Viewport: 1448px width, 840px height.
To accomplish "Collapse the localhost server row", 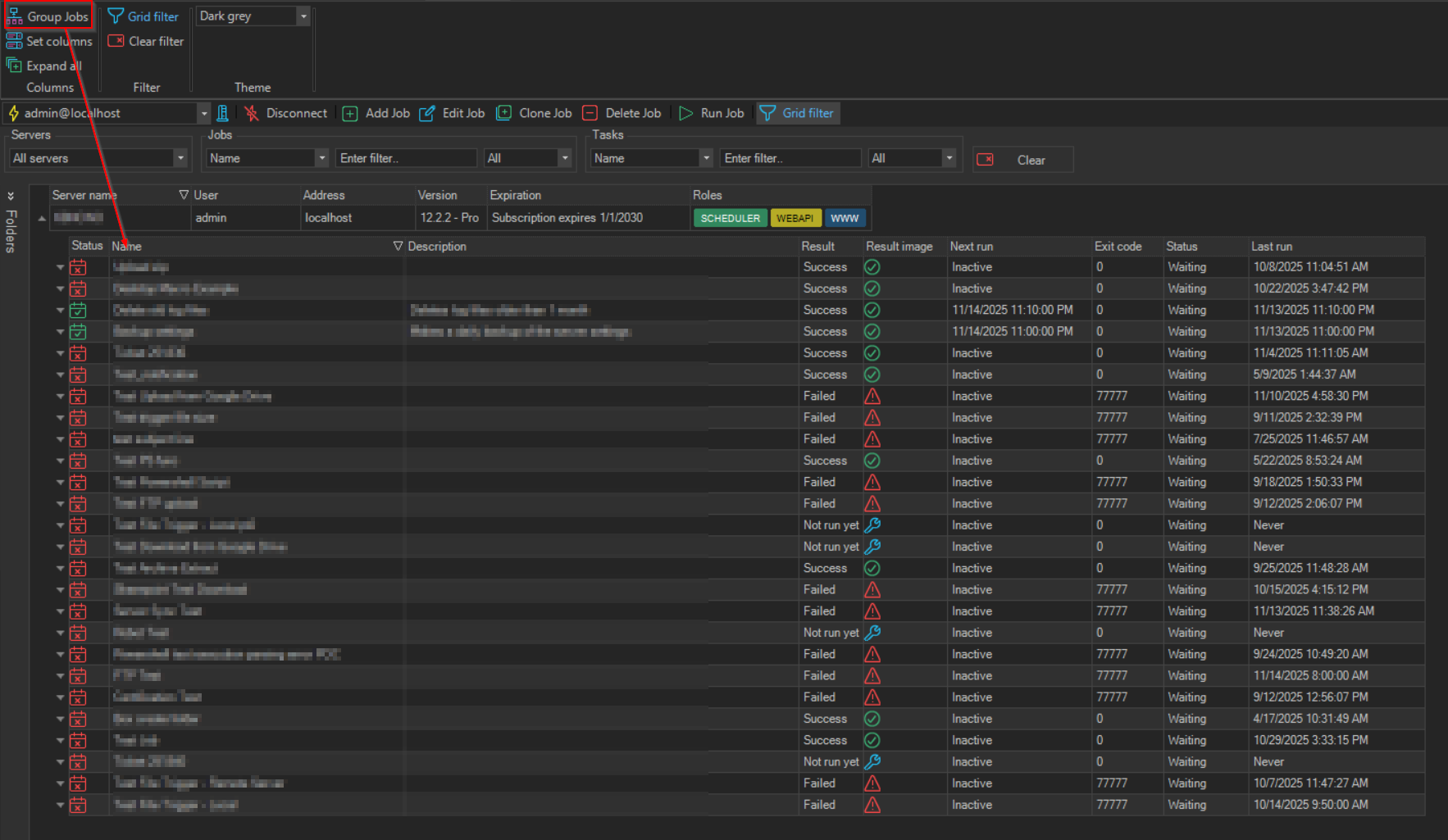I will (x=42, y=218).
